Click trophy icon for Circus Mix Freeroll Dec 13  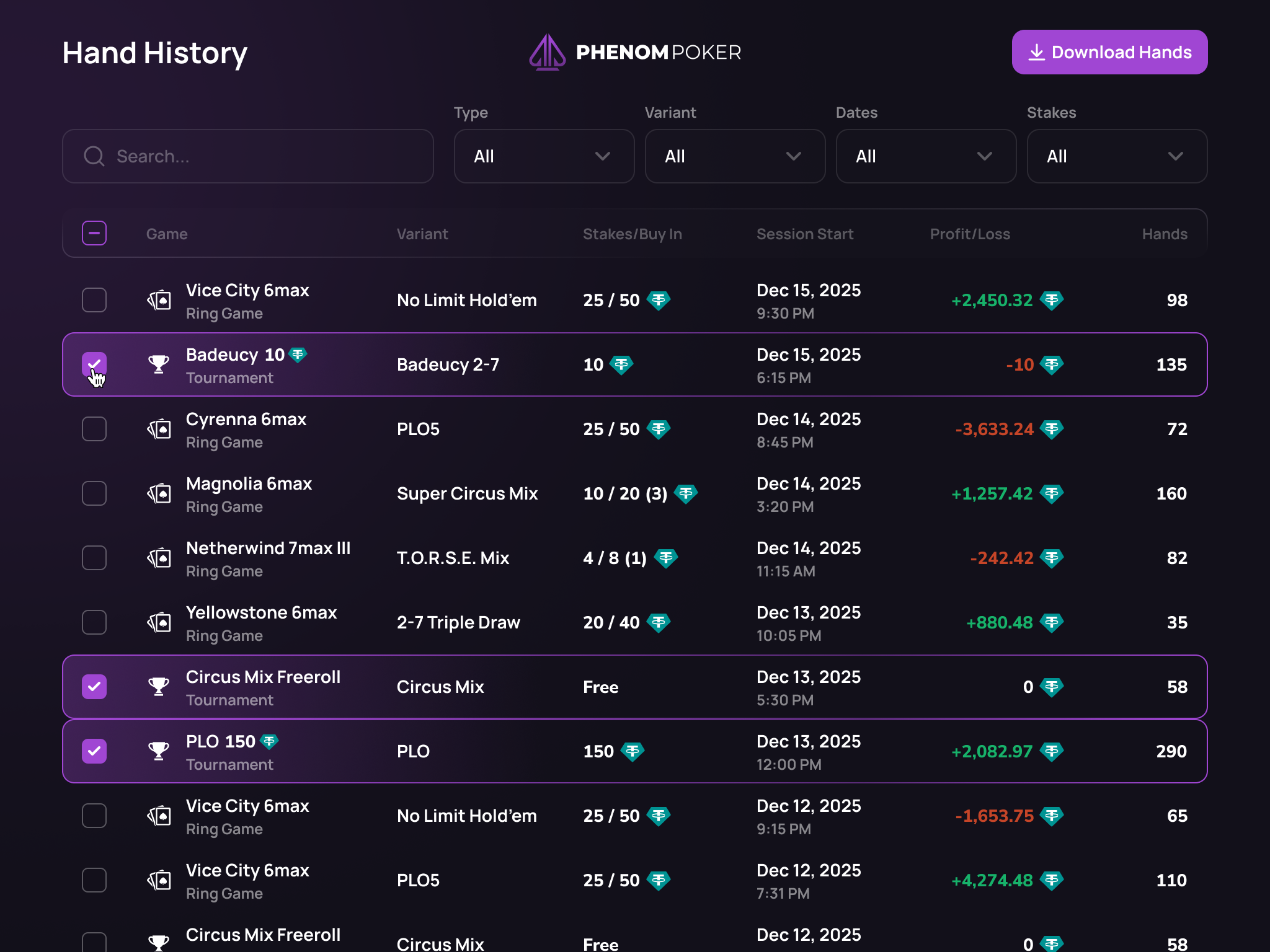pos(159,687)
